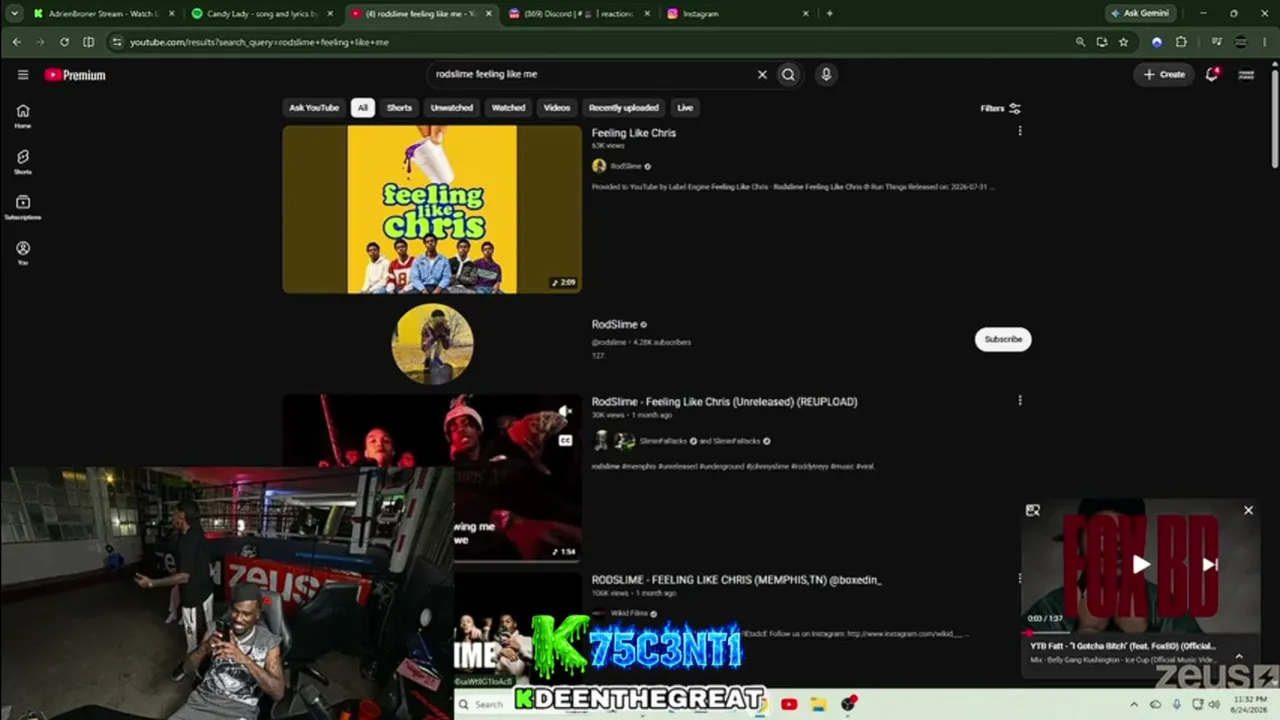Select the Unwatched filter chip
The image size is (1280, 720).
452,108
